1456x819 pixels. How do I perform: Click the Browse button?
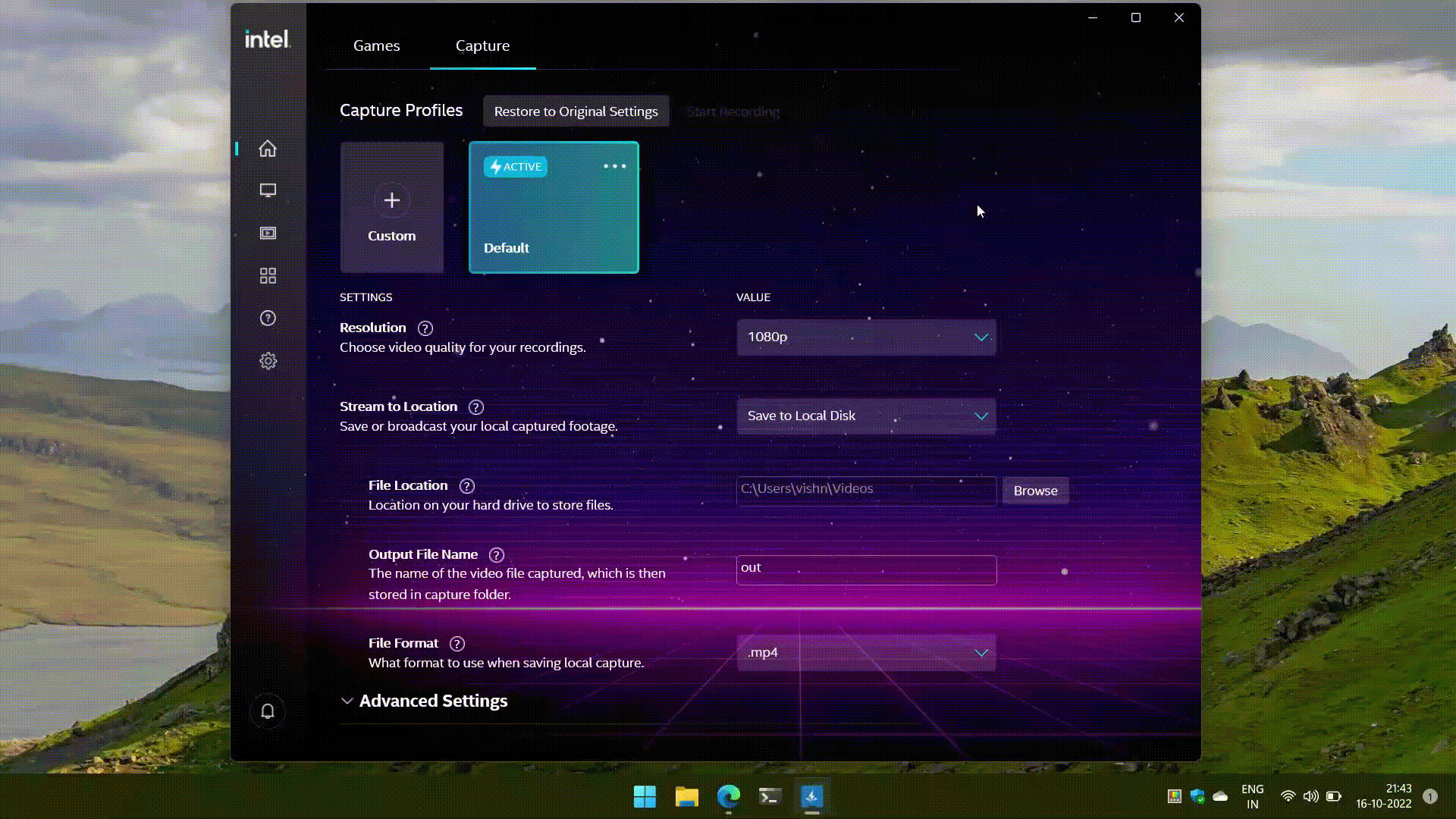[x=1035, y=491]
